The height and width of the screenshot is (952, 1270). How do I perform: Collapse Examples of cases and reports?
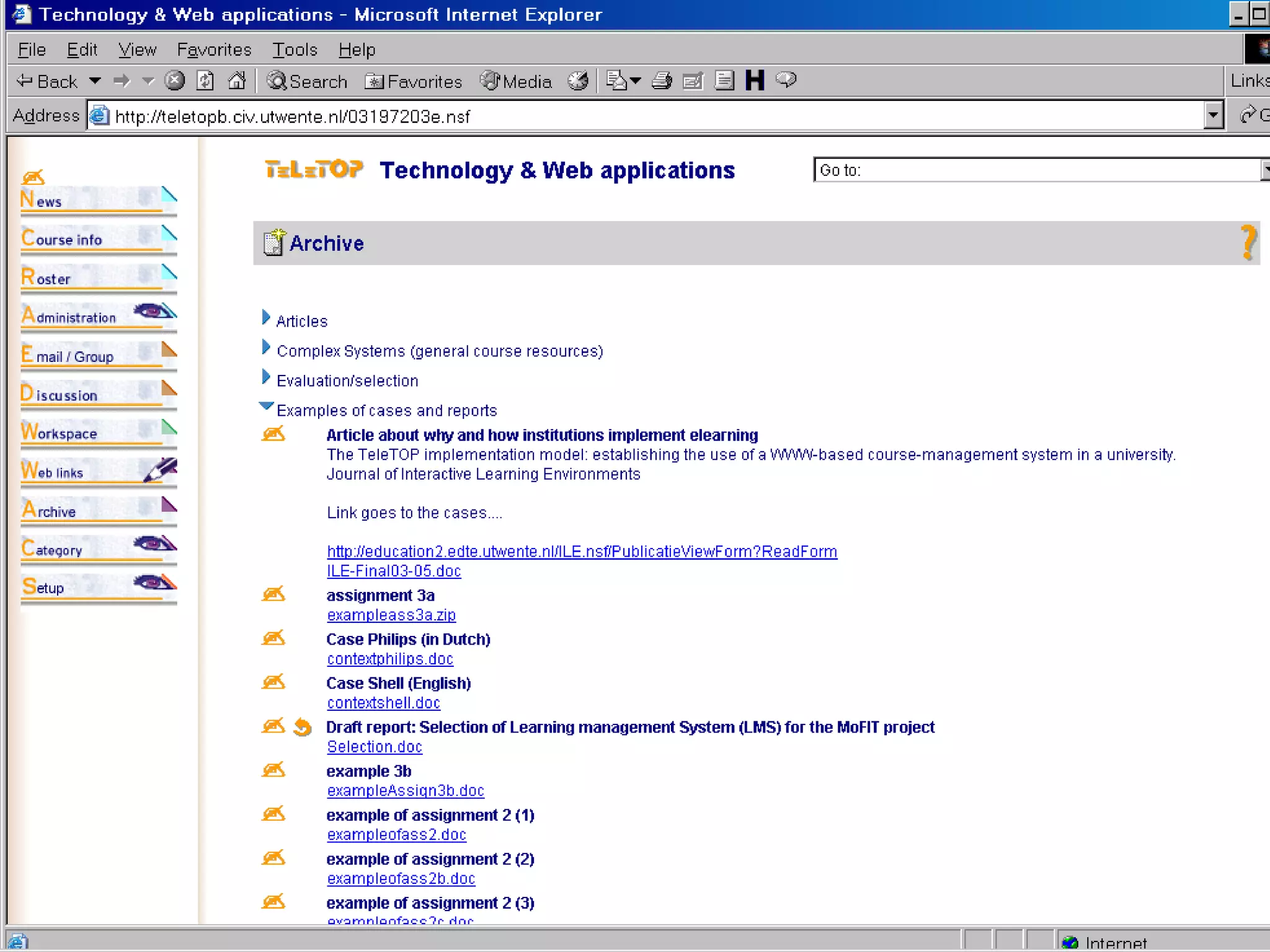tap(266, 407)
